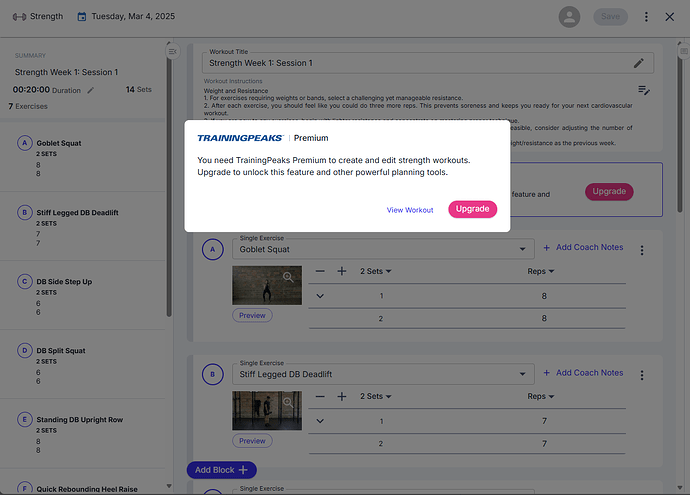The image size is (690, 495).
Task: Preview the Goblet Squat exercise
Action: [x=252, y=315]
